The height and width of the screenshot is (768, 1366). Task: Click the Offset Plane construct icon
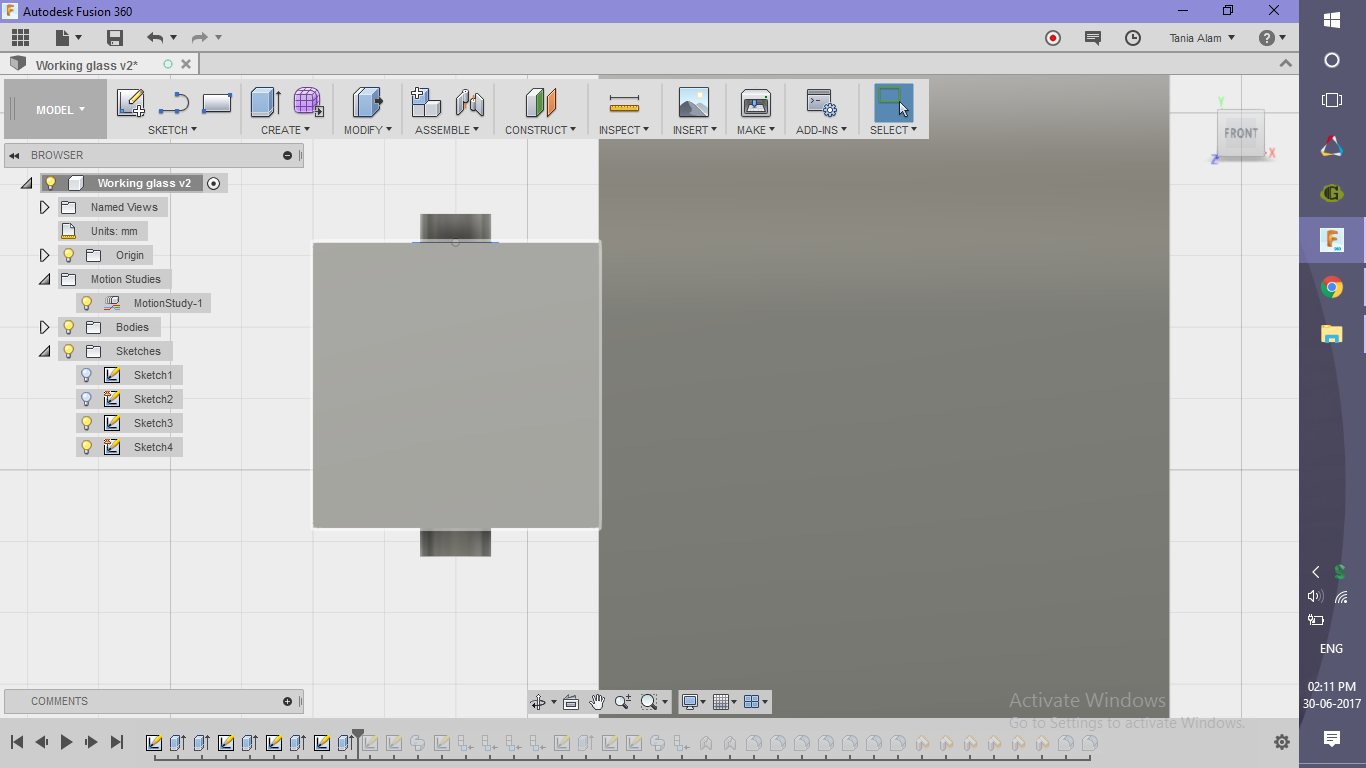click(541, 103)
